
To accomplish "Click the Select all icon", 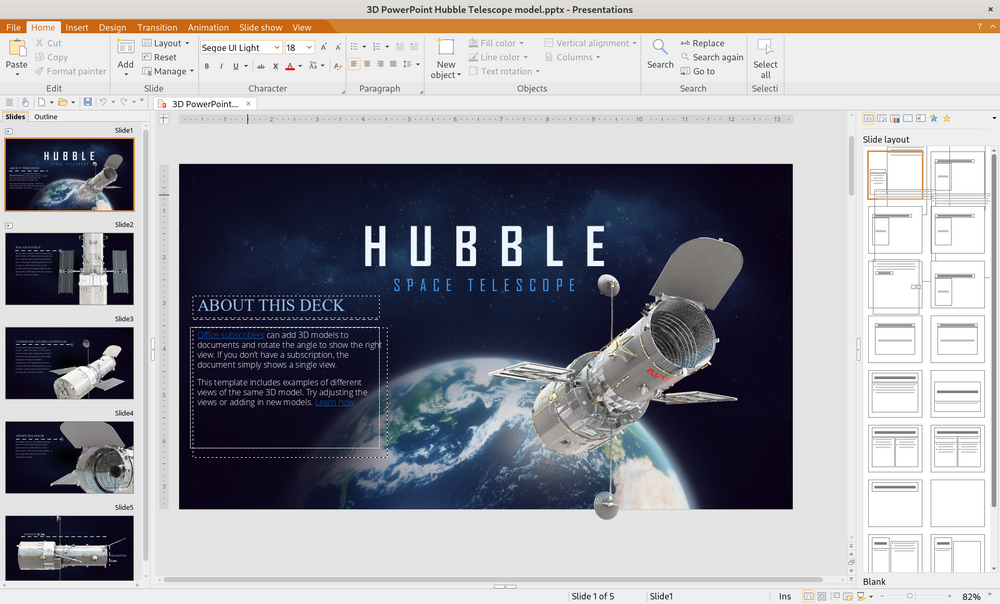I will coord(765,47).
